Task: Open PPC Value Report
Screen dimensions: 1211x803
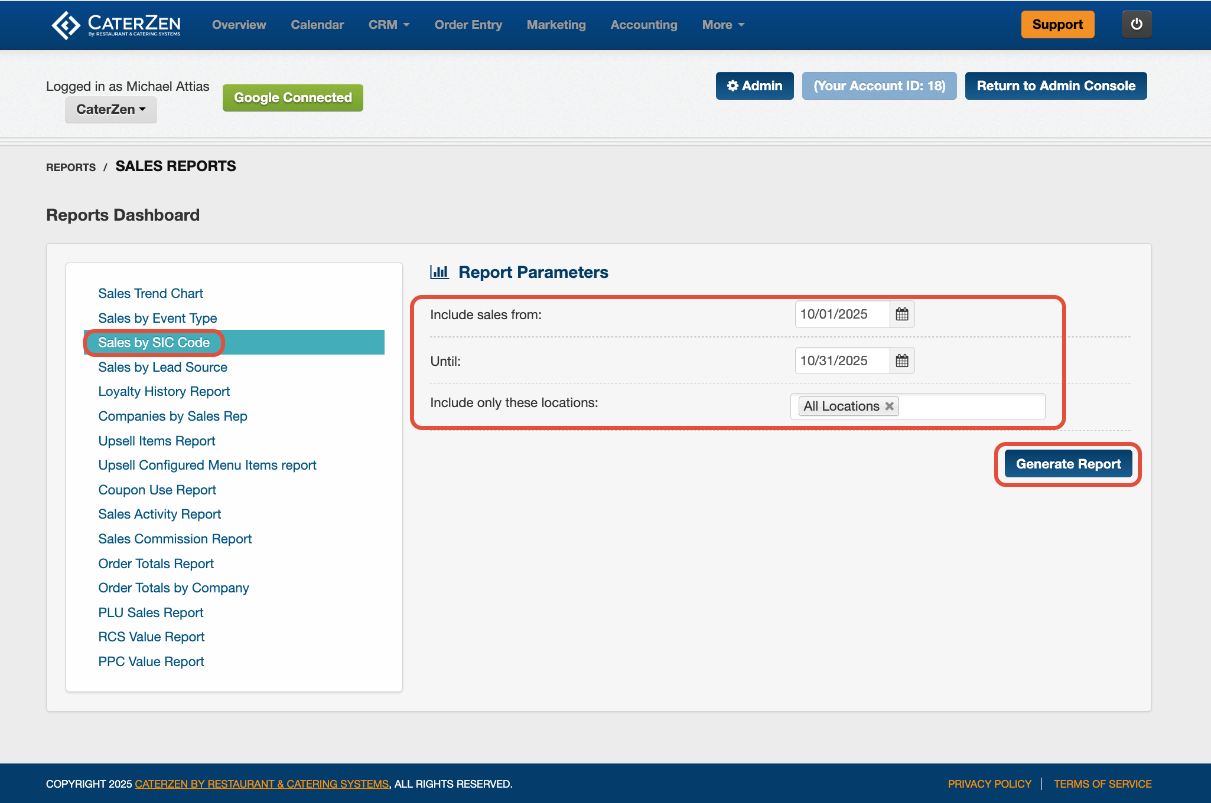Action: coord(151,661)
